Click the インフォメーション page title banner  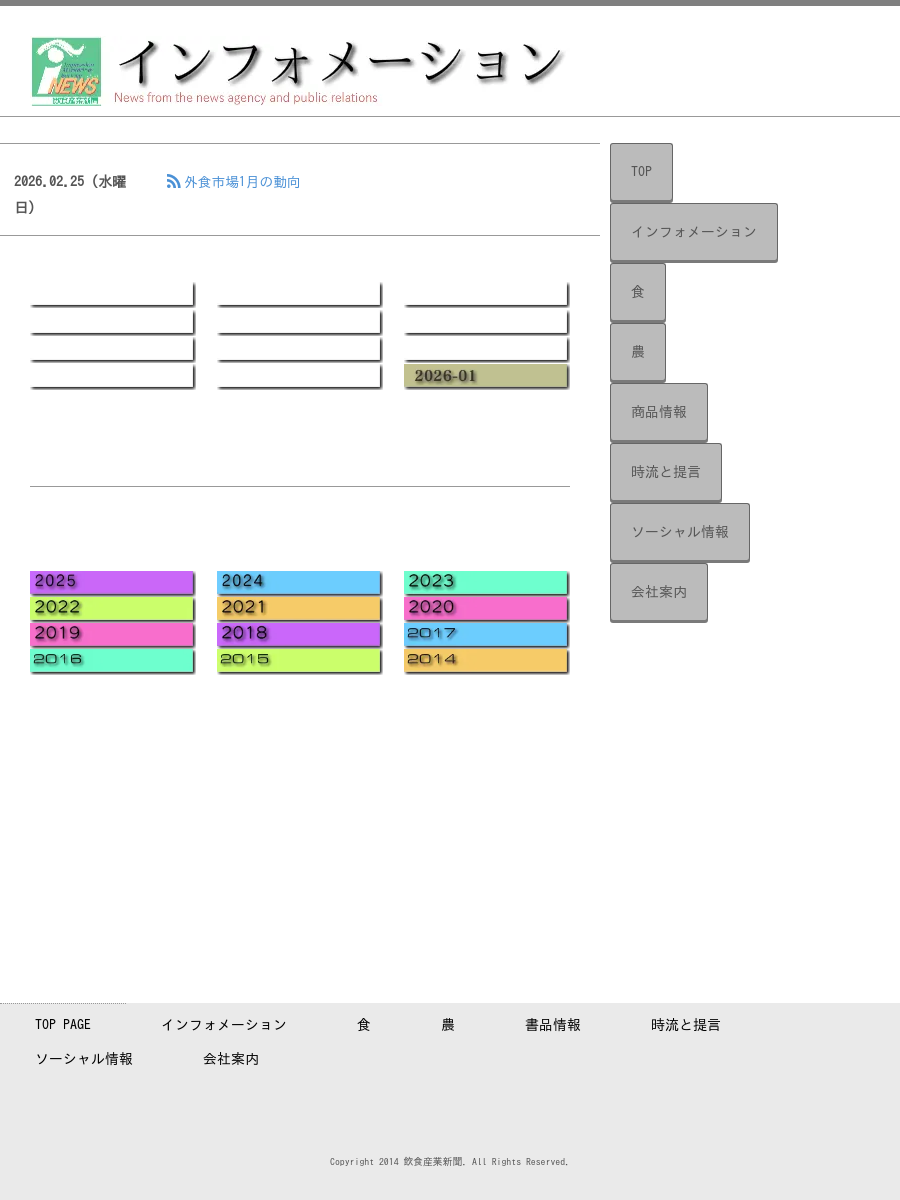coord(340,63)
